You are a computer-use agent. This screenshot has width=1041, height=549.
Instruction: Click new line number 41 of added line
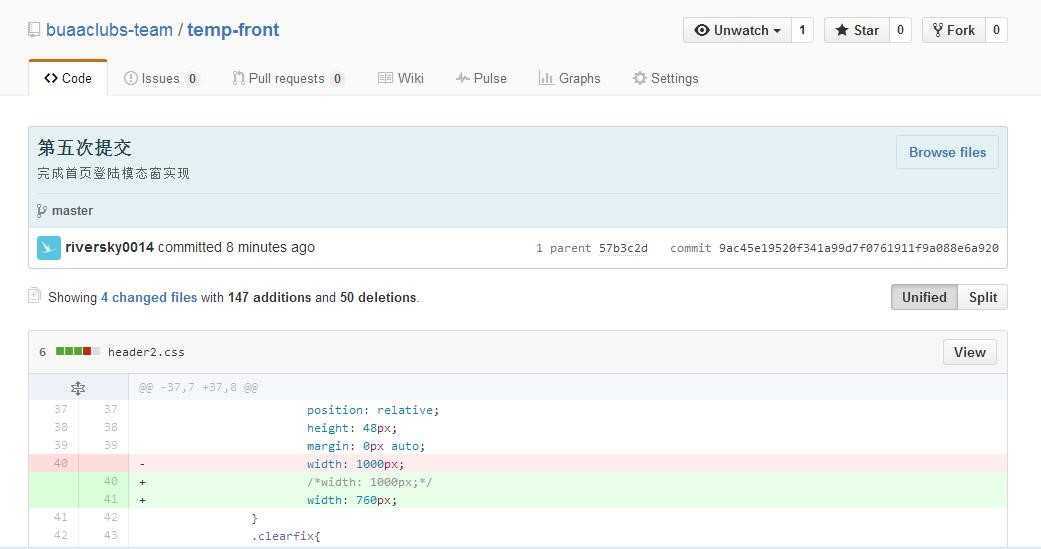coord(110,499)
